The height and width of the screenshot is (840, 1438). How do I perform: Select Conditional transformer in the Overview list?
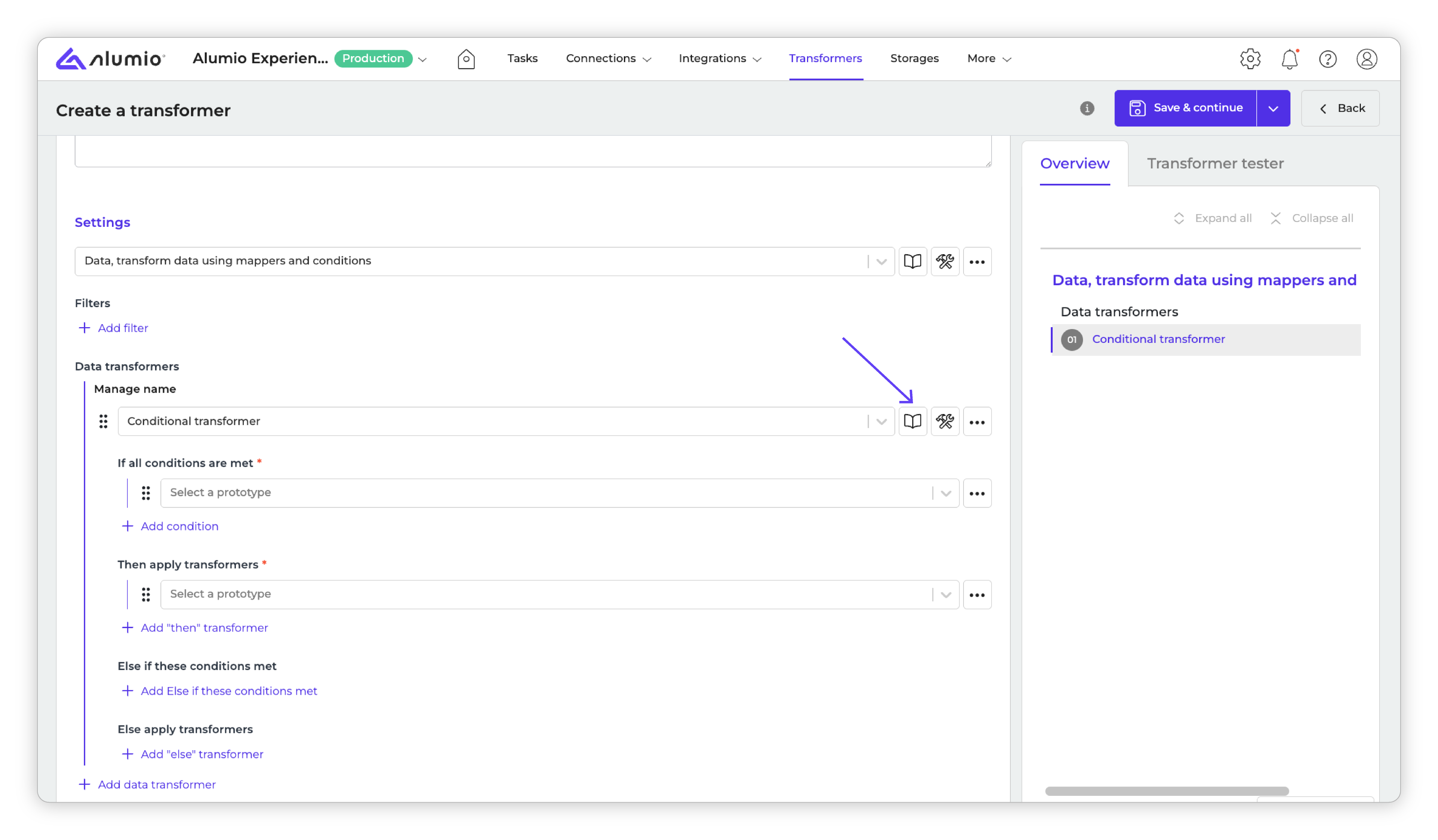point(1158,339)
